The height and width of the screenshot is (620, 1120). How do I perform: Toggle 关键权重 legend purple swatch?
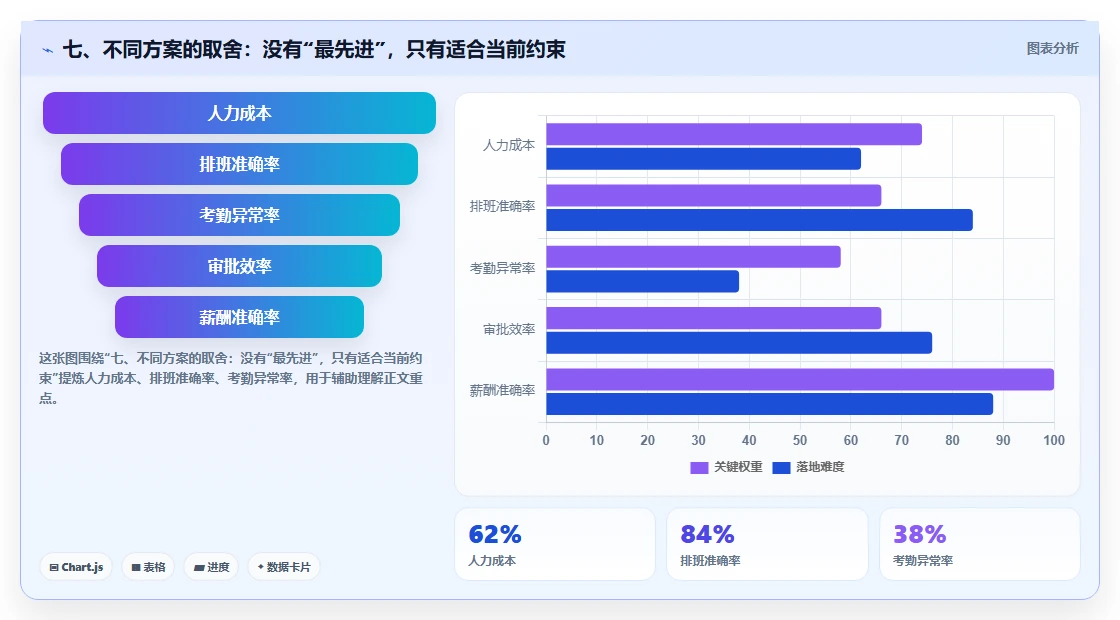click(699, 467)
